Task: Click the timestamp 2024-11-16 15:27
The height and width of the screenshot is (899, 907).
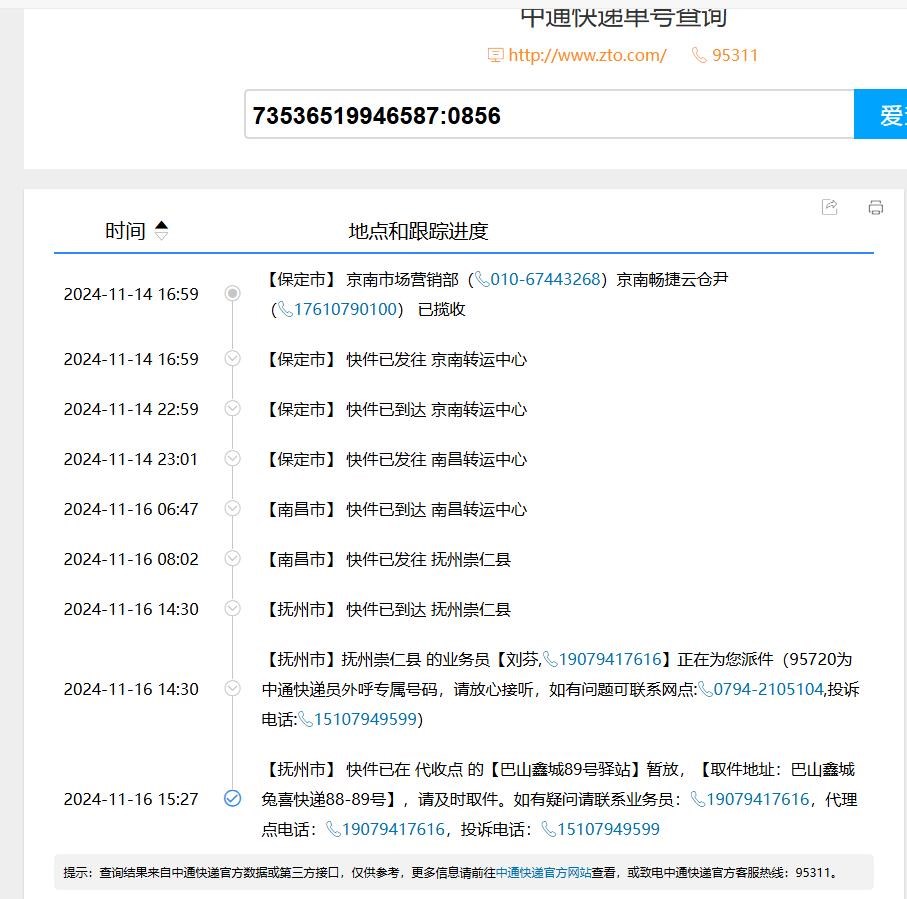Action: click(131, 799)
